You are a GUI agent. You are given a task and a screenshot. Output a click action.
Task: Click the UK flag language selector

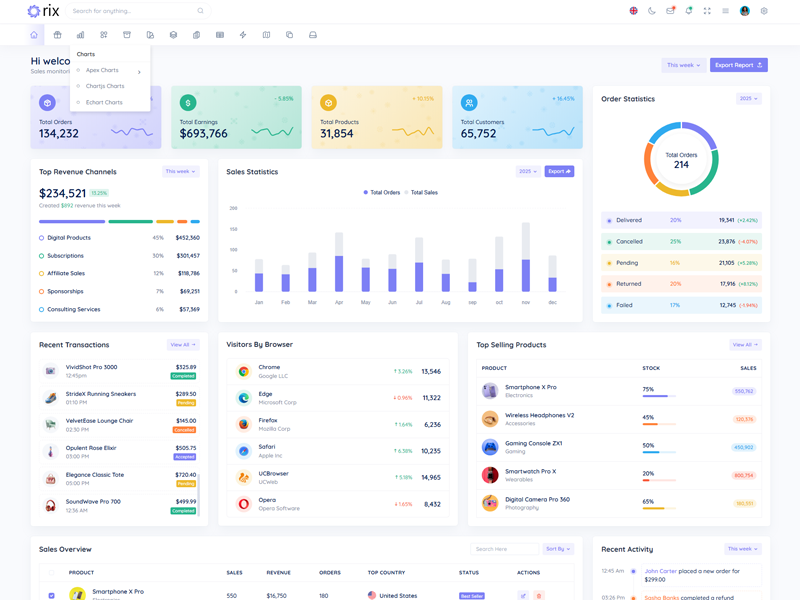tap(633, 11)
